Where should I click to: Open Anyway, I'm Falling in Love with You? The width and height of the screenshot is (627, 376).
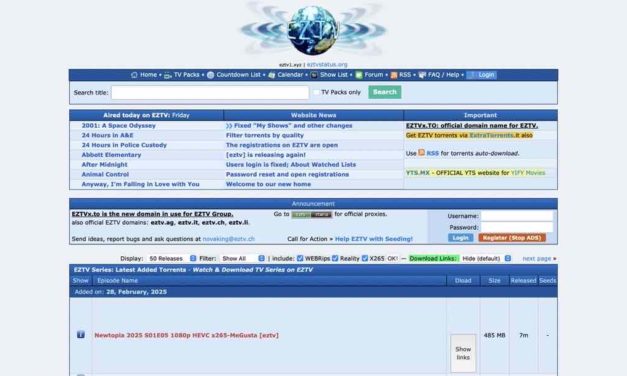click(140, 184)
